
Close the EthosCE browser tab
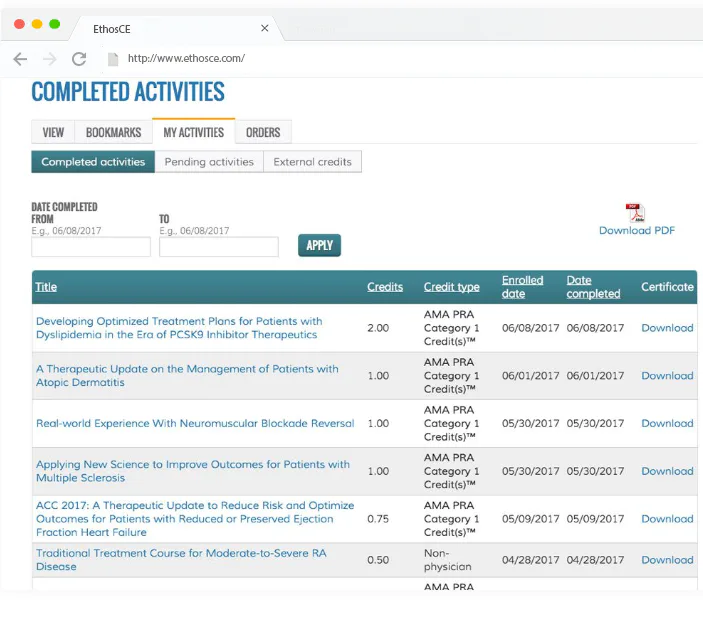coord(265,28)
